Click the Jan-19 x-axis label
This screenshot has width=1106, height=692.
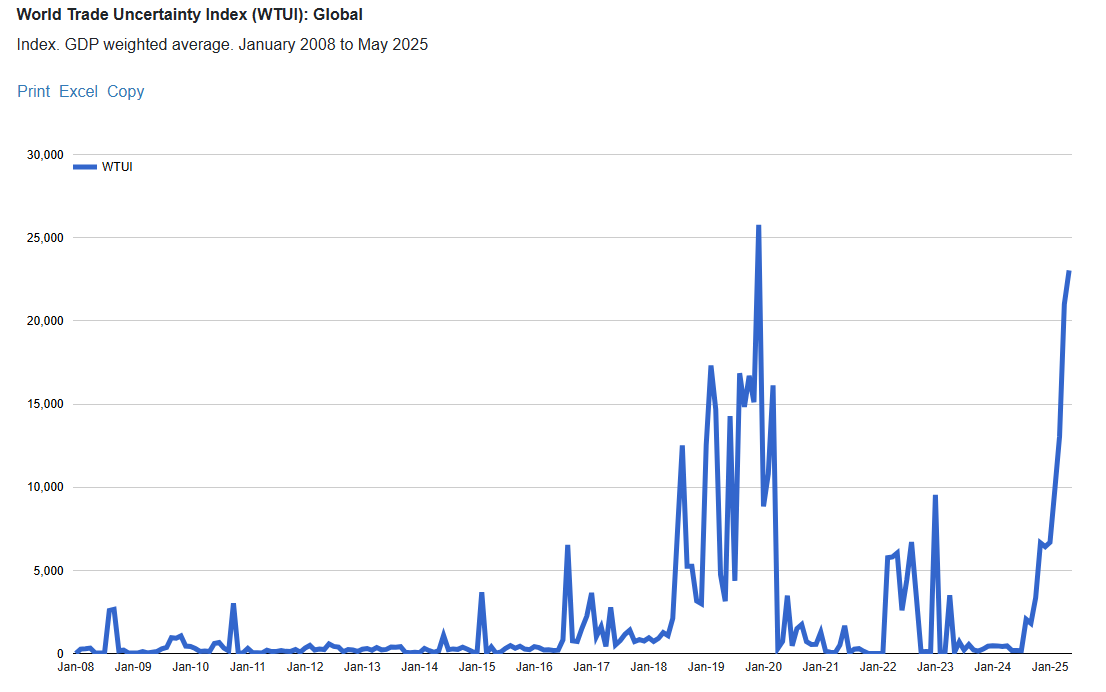(x=706, y=667)
